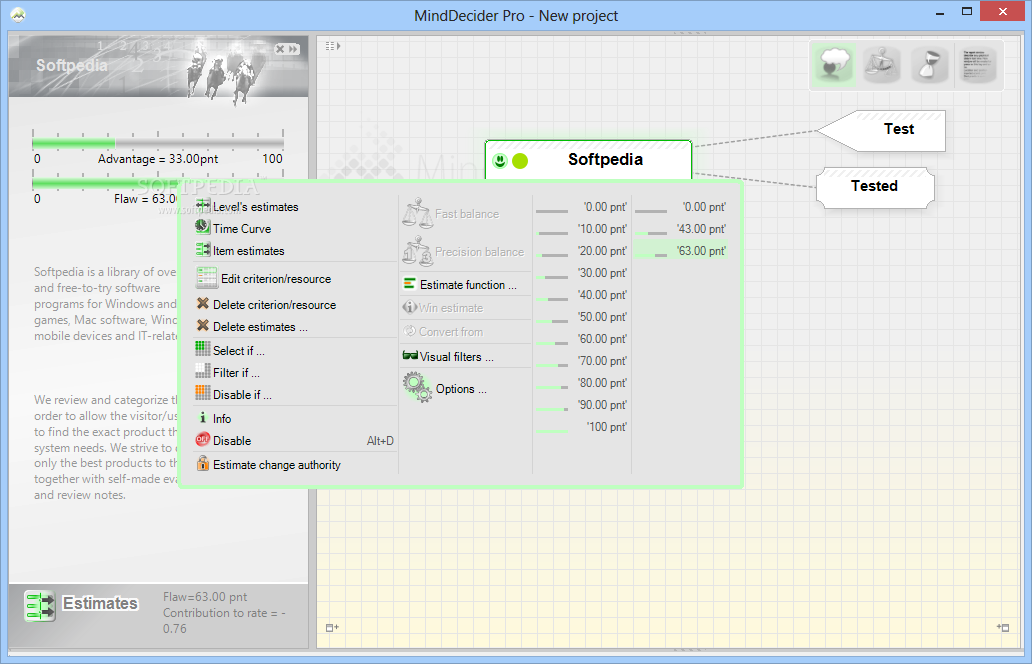The image size is (1032, 664).
Task: Pick the '80.00 pnt' value
Action: pos(582,382)
